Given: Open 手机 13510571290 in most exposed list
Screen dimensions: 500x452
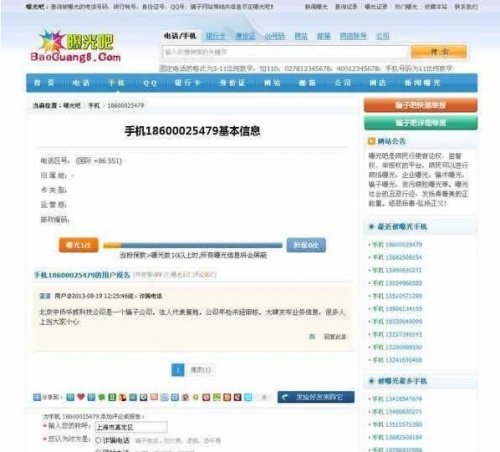Looking at the screenshot, I should tap(397, 424).
